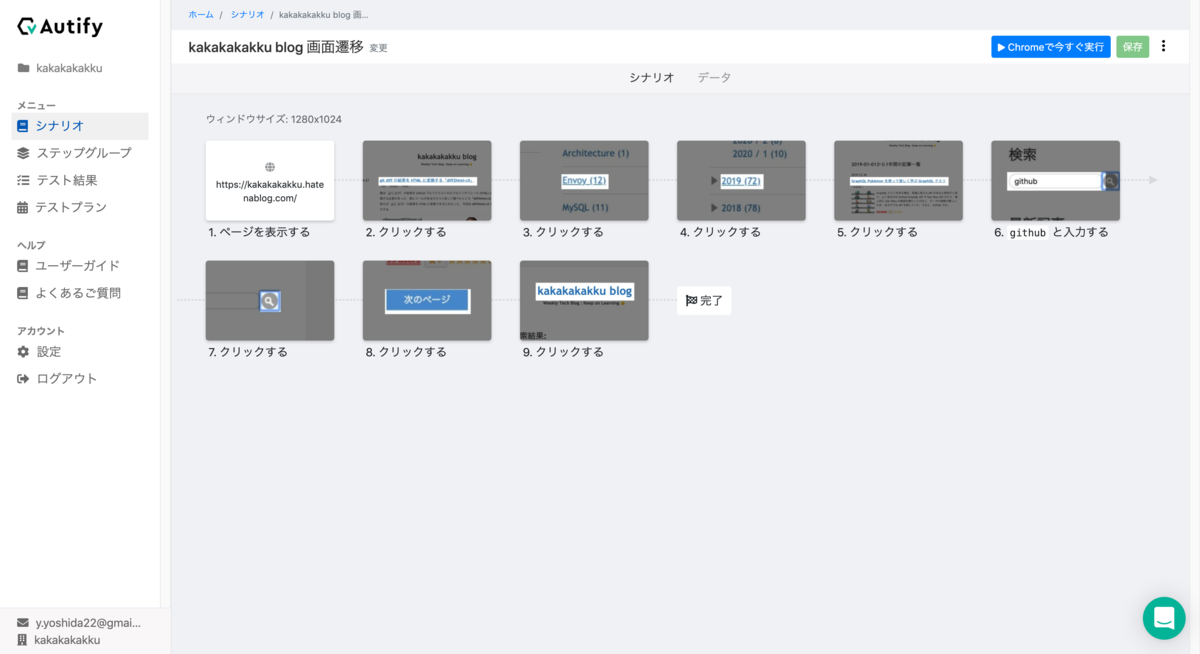Click the step label 6. github と入力する
The height and width of the screenshot is (654, 1200).
[x=1051, y=232]
